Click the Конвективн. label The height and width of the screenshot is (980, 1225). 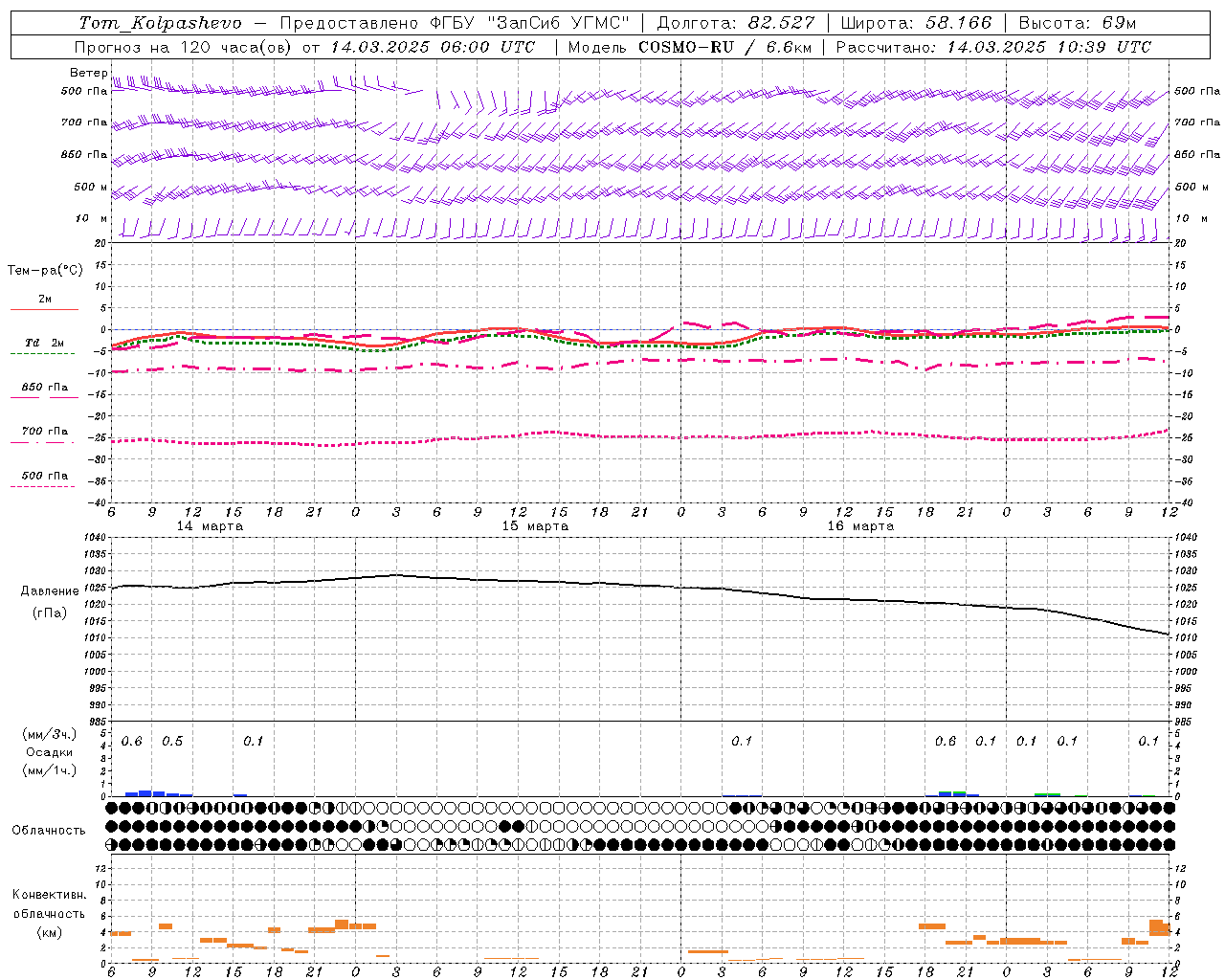coord(50,895)
